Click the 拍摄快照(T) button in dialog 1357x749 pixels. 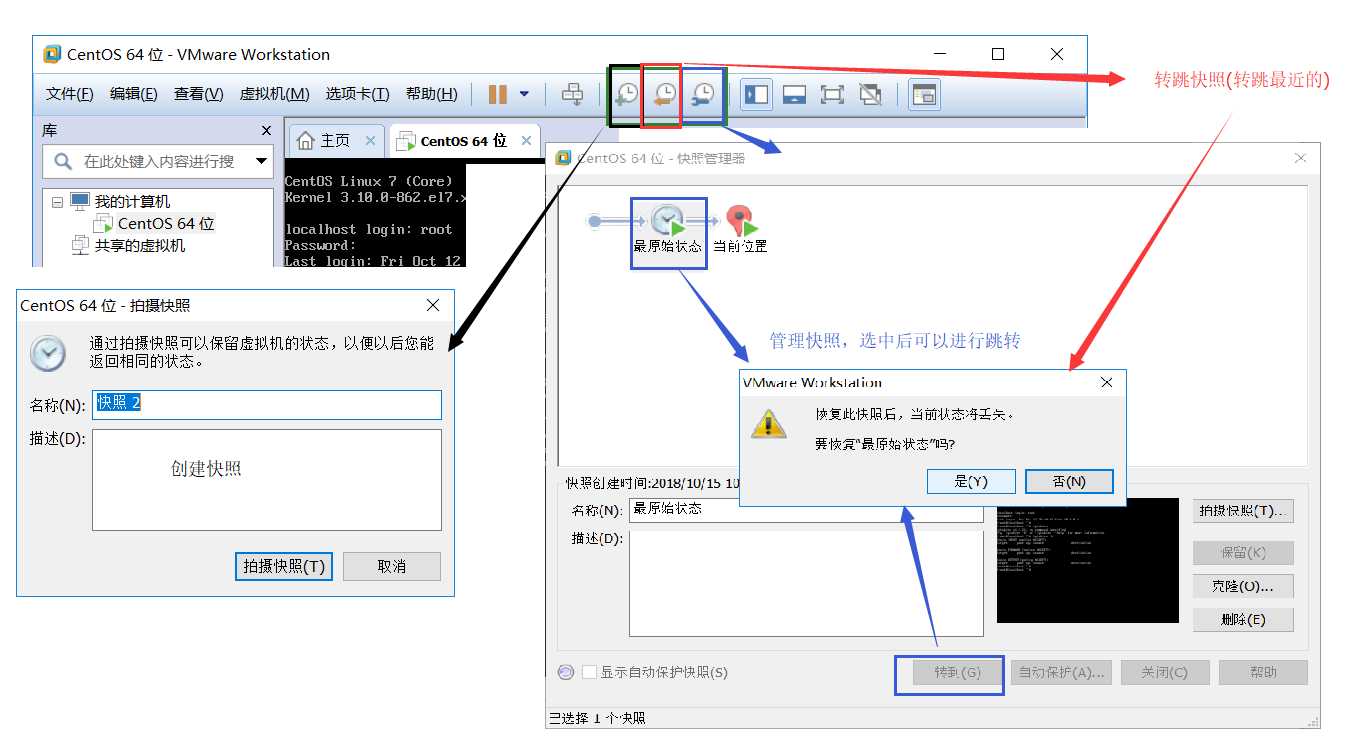(284, 566)
